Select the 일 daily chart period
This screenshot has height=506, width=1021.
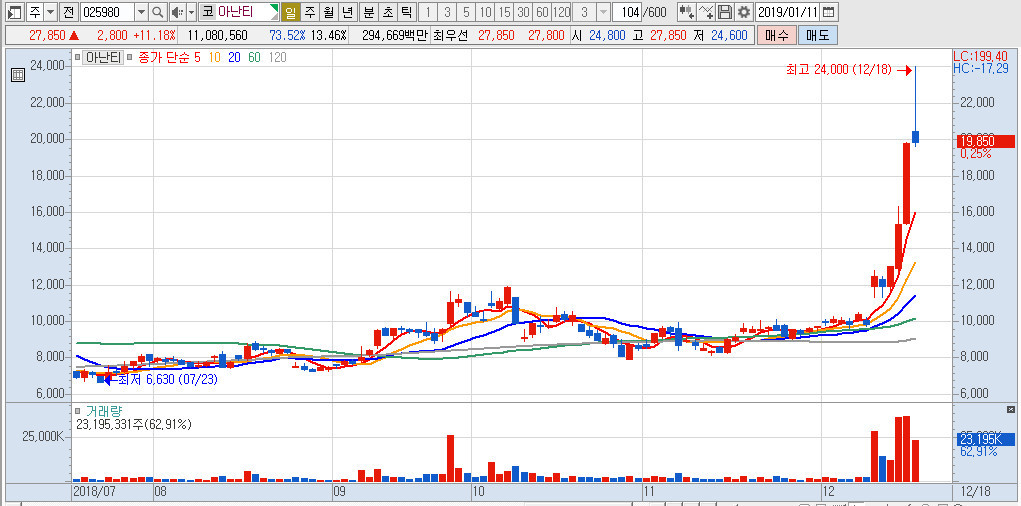coord(290,12)
